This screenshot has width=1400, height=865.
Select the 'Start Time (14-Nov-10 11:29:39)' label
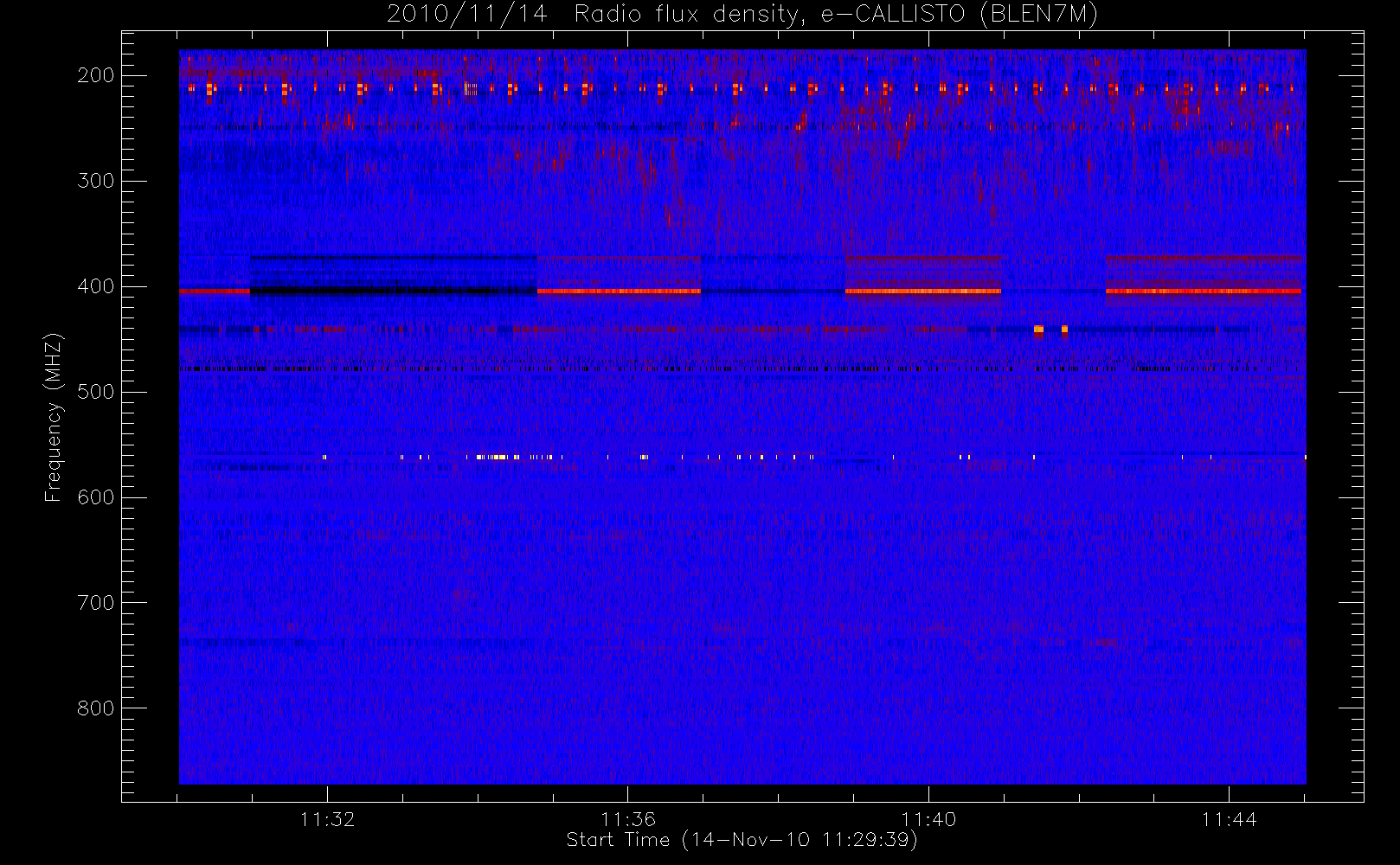coord(742,840)
